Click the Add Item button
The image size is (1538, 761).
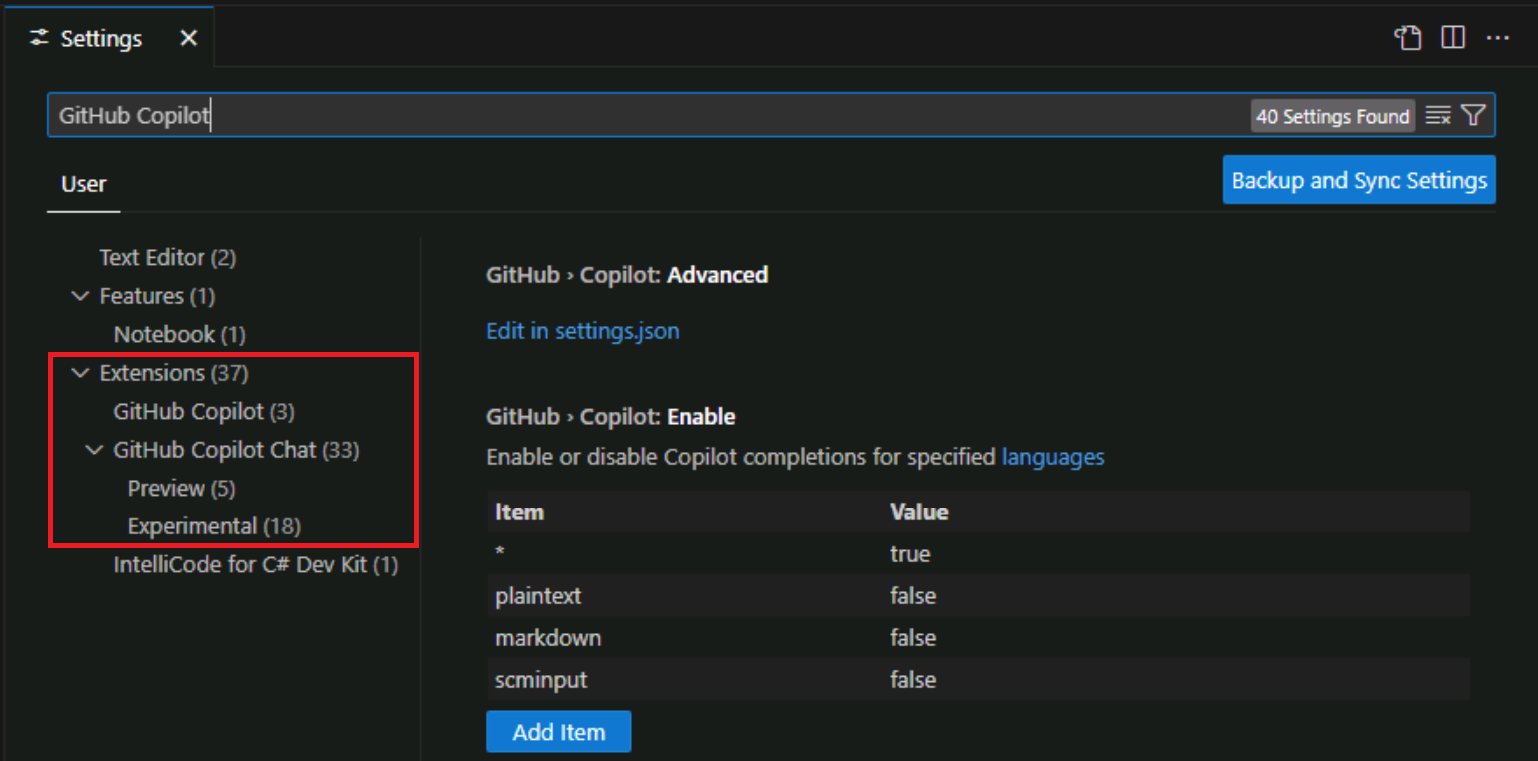559,732
